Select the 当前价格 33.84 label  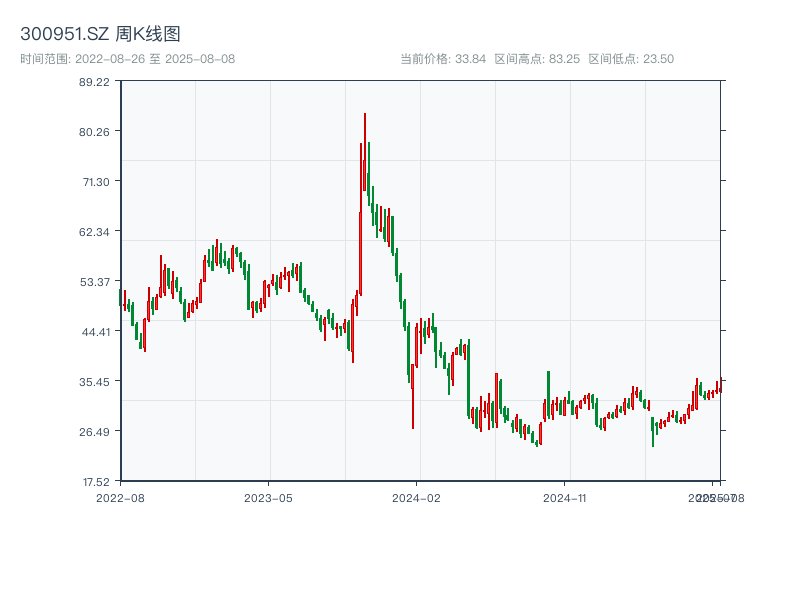coord(442,59)
